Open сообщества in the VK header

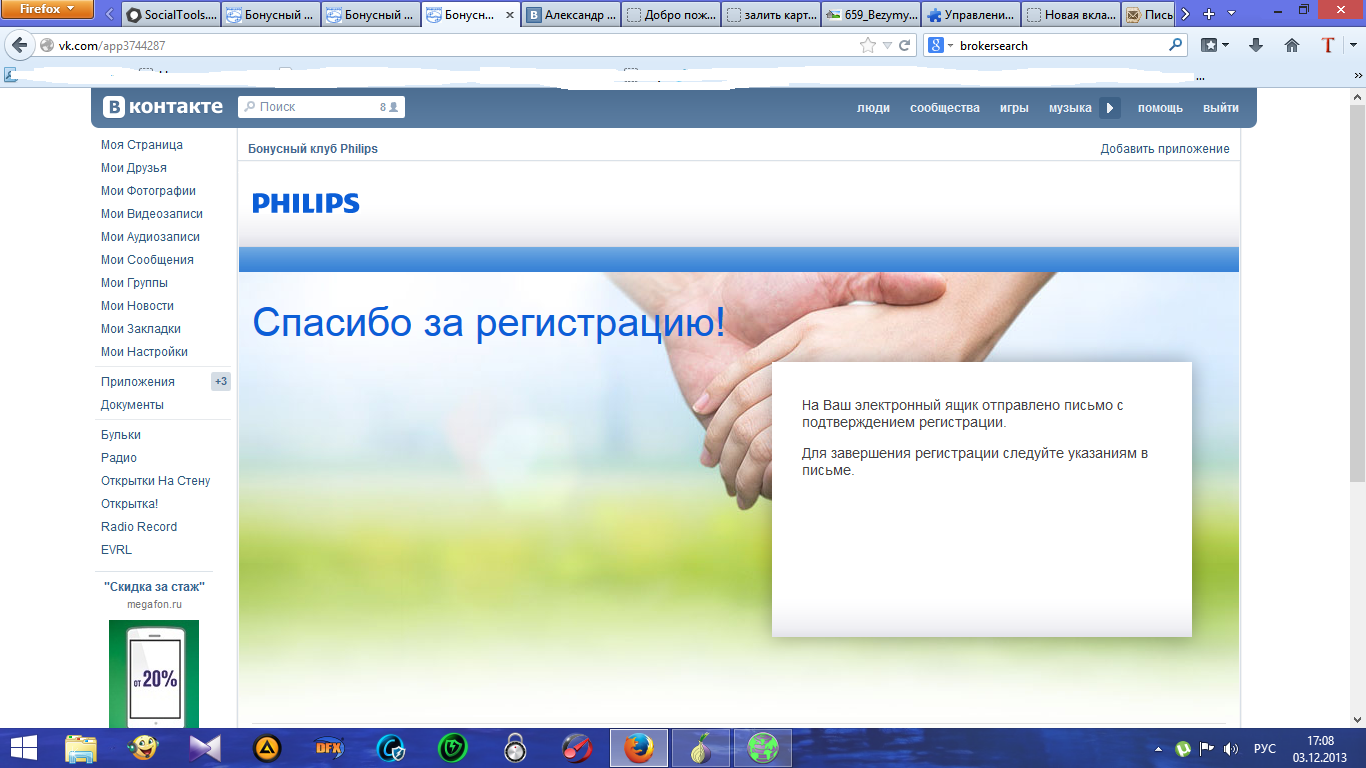945,108
